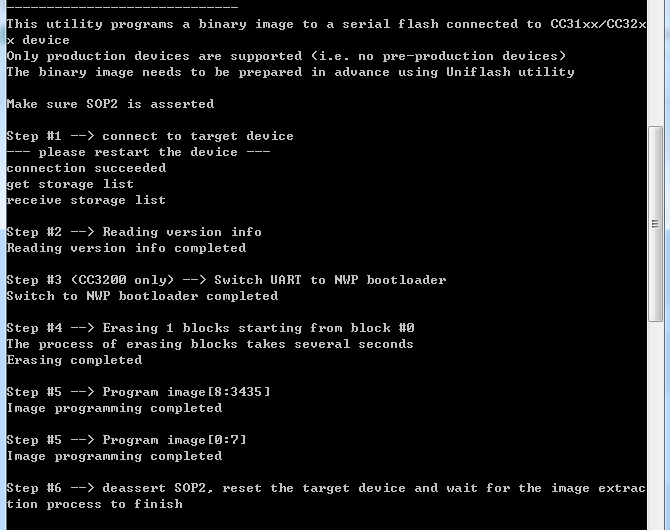The width and height of the screenshot is (670, 530).
Task: Click the 'receive storage list' line
Action: pyautogui.click(x=86, y=200)
